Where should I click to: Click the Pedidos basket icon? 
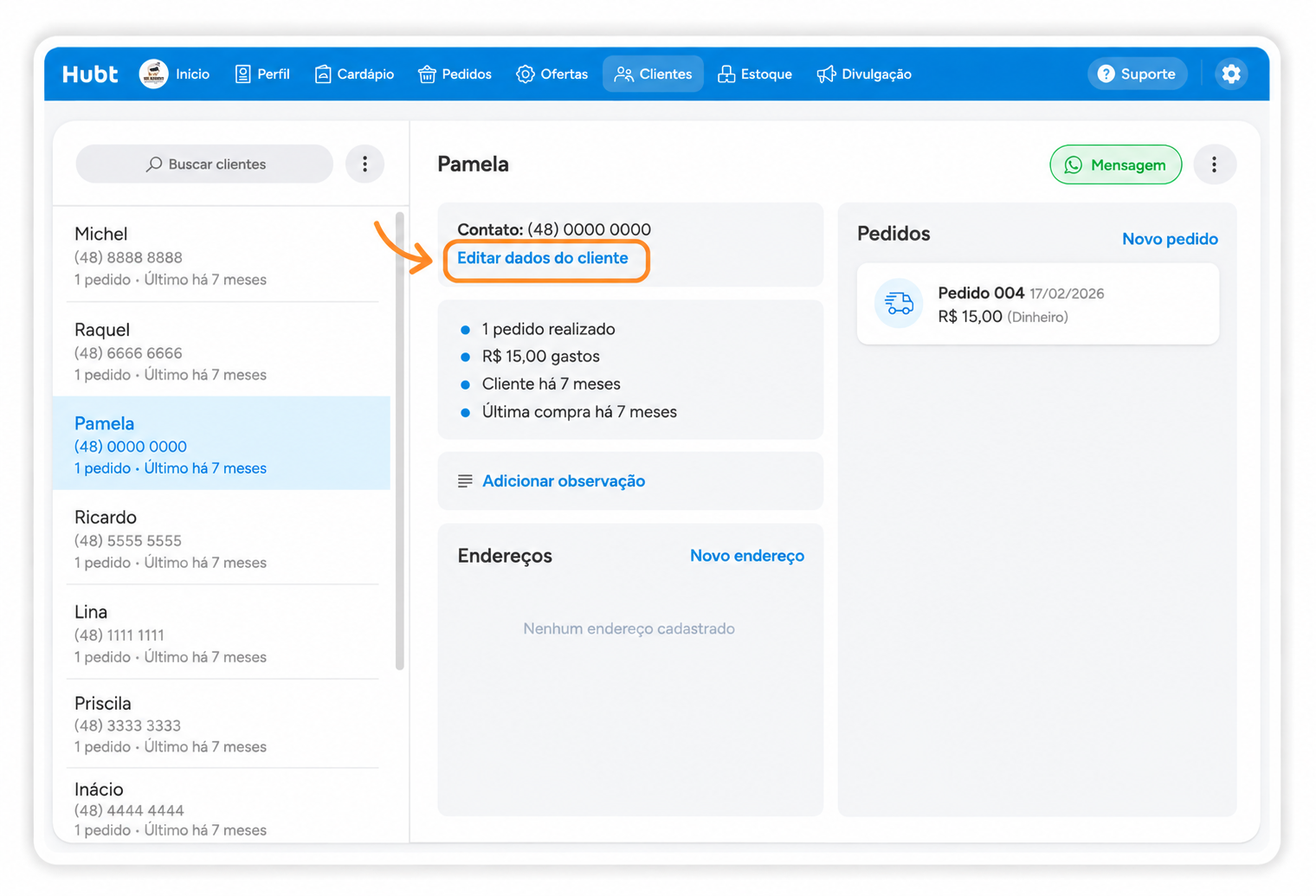click(x=427, y=74)
